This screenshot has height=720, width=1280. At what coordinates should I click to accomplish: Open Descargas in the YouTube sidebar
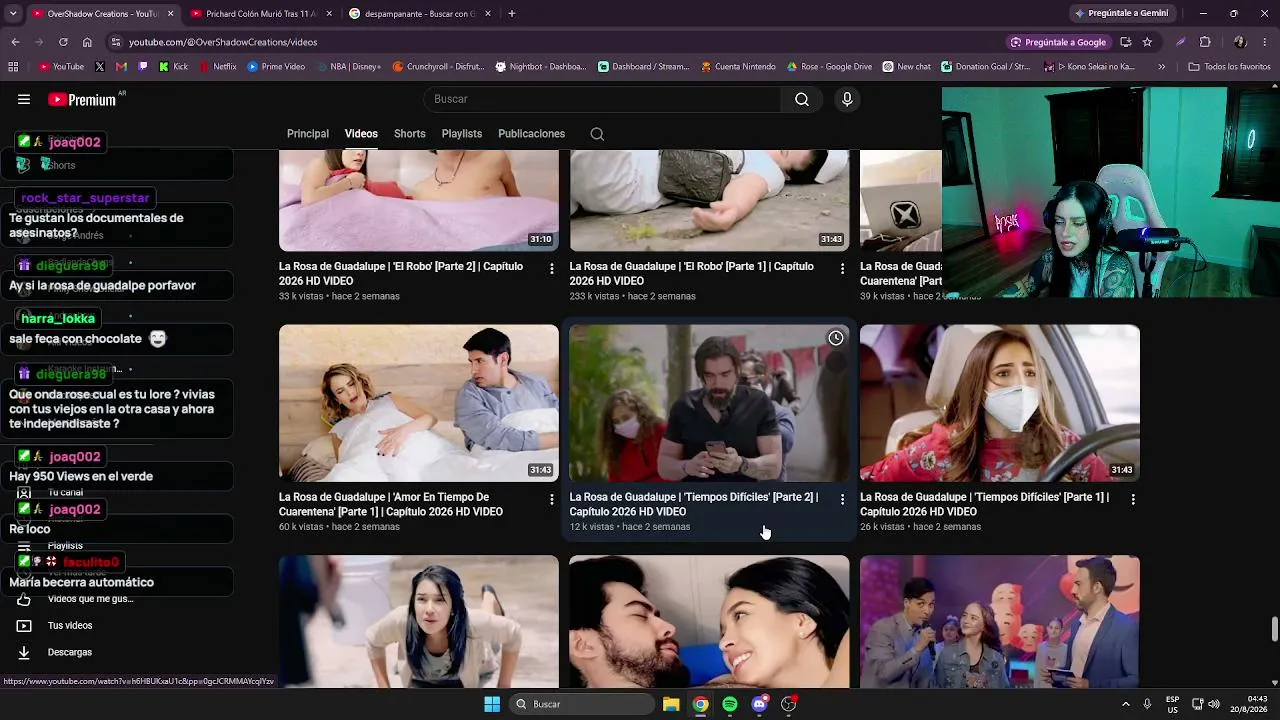[x=70, y=652]
